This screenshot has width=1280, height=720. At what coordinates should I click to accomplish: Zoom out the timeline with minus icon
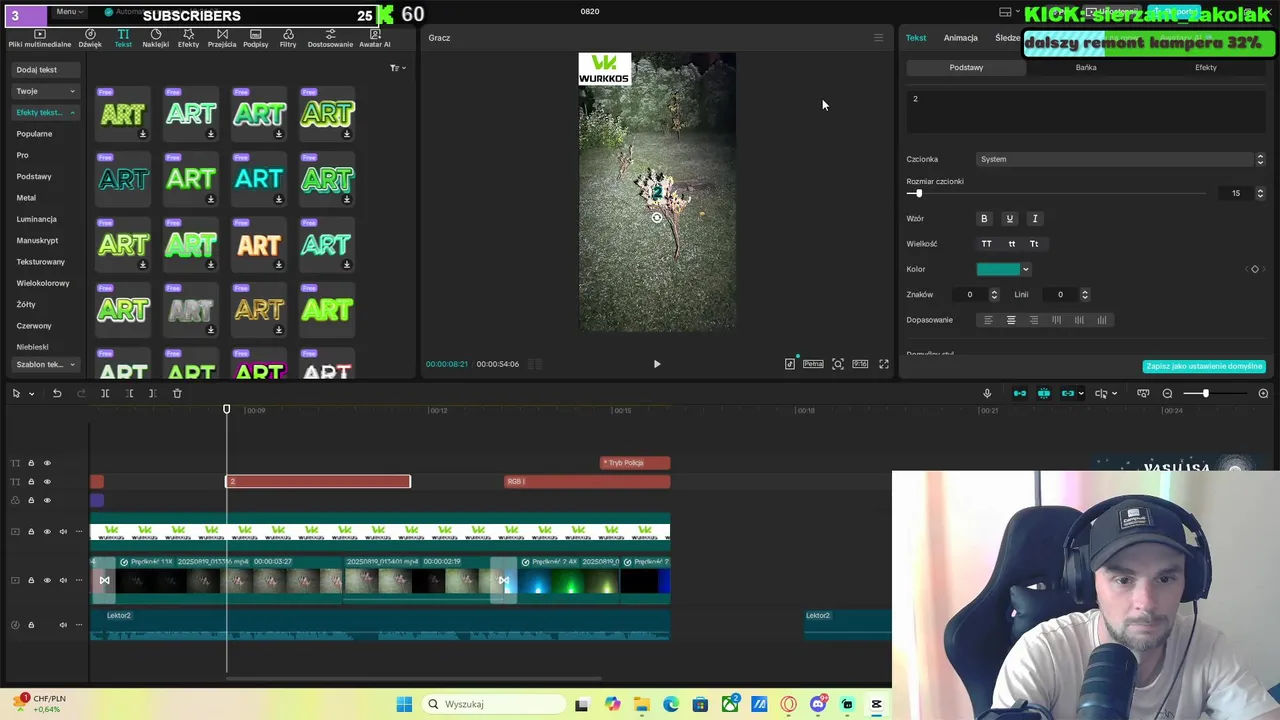pyautogui.click(x=1167, y=393)
